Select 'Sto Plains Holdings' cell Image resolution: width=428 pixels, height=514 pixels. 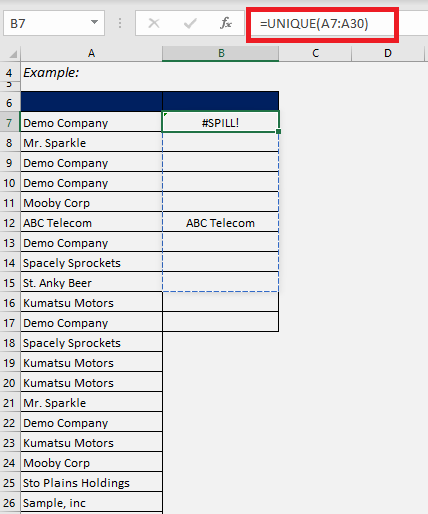pyautogui.click(x=91, y=483)
